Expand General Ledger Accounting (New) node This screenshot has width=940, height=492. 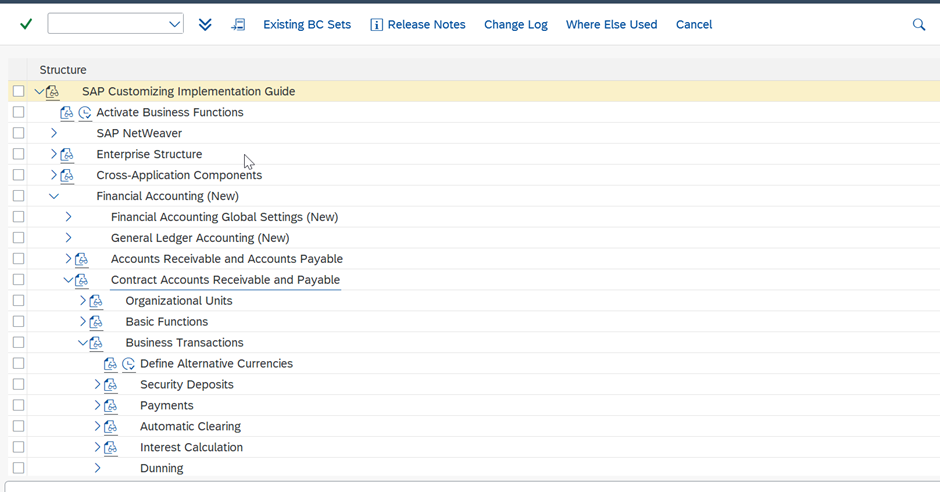coord(68,238)
